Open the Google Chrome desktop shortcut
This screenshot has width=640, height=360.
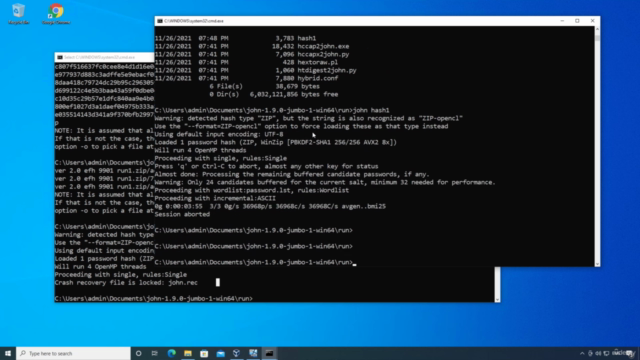[x=56, y=13]
